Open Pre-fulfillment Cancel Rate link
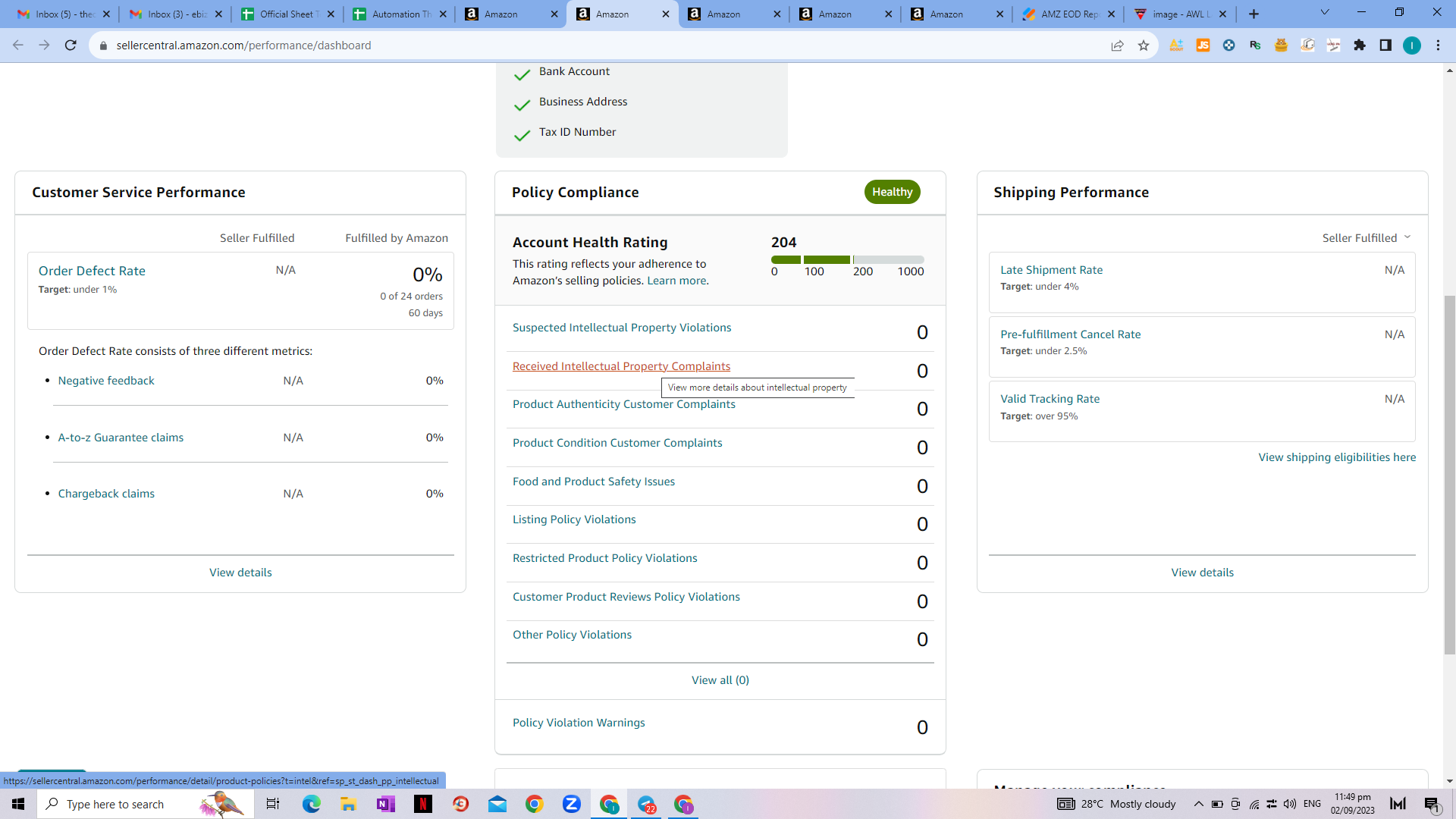 [1070, 334]
